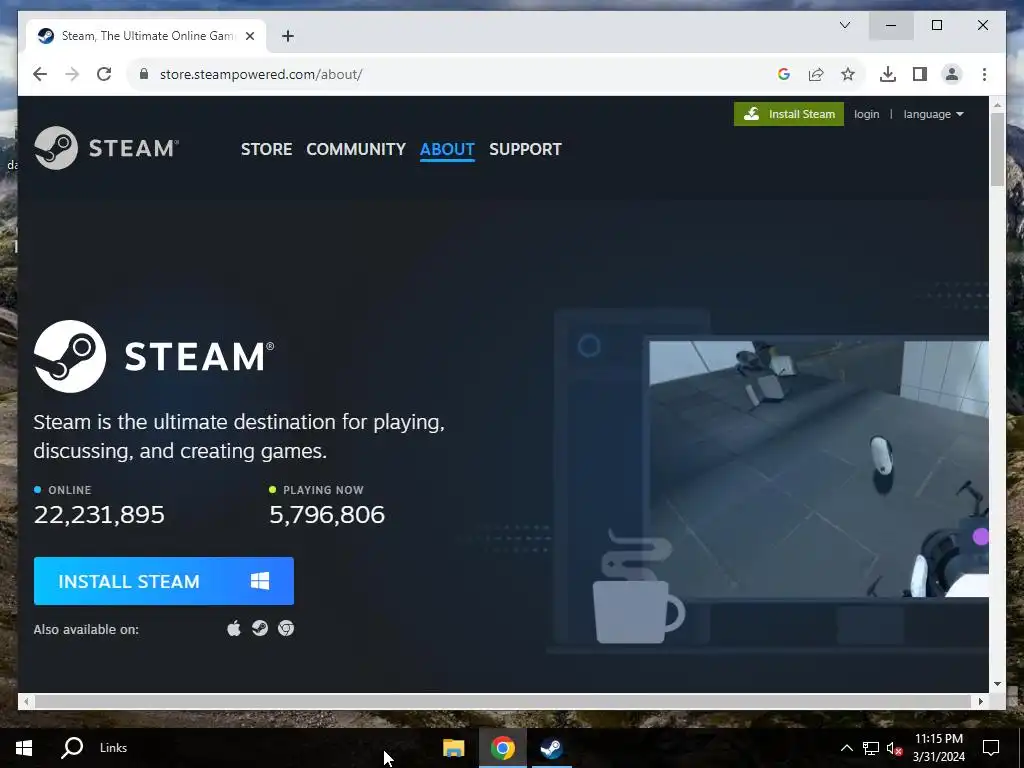Open the network status tray icon
The height and width of the screenshot is (768, 1024).
point(871,748)
